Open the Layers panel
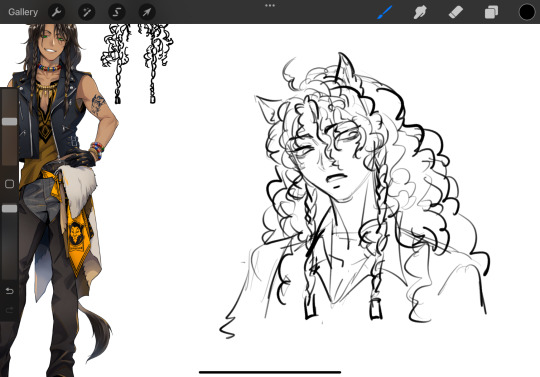The width and height of the screenshot is (540, 377). [x=491, y=12]
